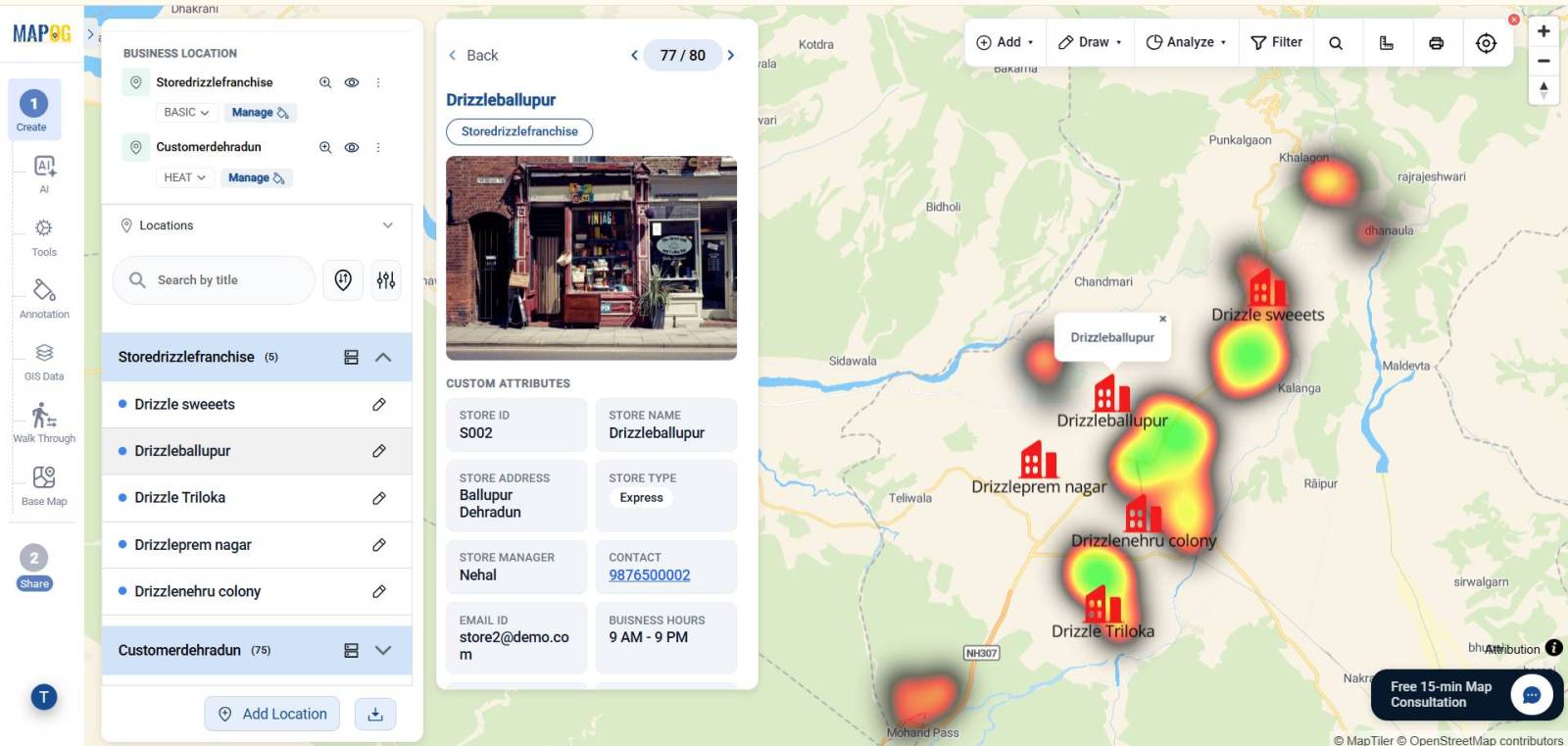Open more options for Customerdehradun layer
This screenshot has width=1568, height=746.
pyautogui.click(x=378, y=147)
